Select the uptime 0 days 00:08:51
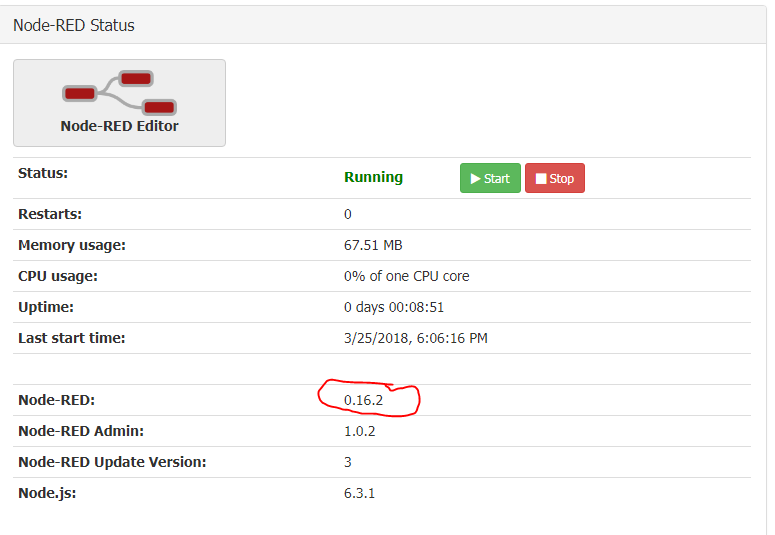Image resolution: width=775 pixels, height=535 pixels. [394, 307]
